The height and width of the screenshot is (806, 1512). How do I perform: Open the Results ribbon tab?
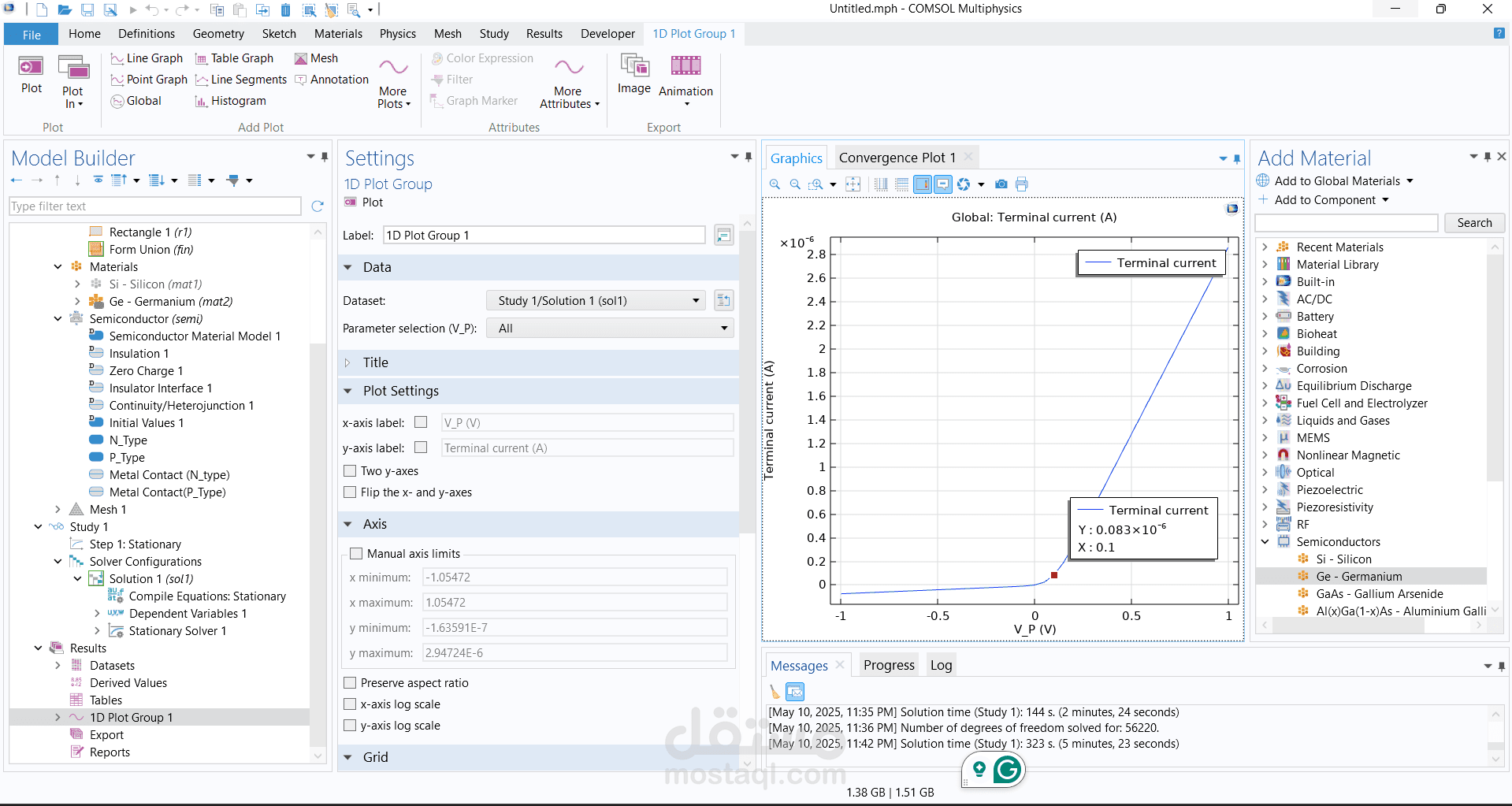pos(544,34)
